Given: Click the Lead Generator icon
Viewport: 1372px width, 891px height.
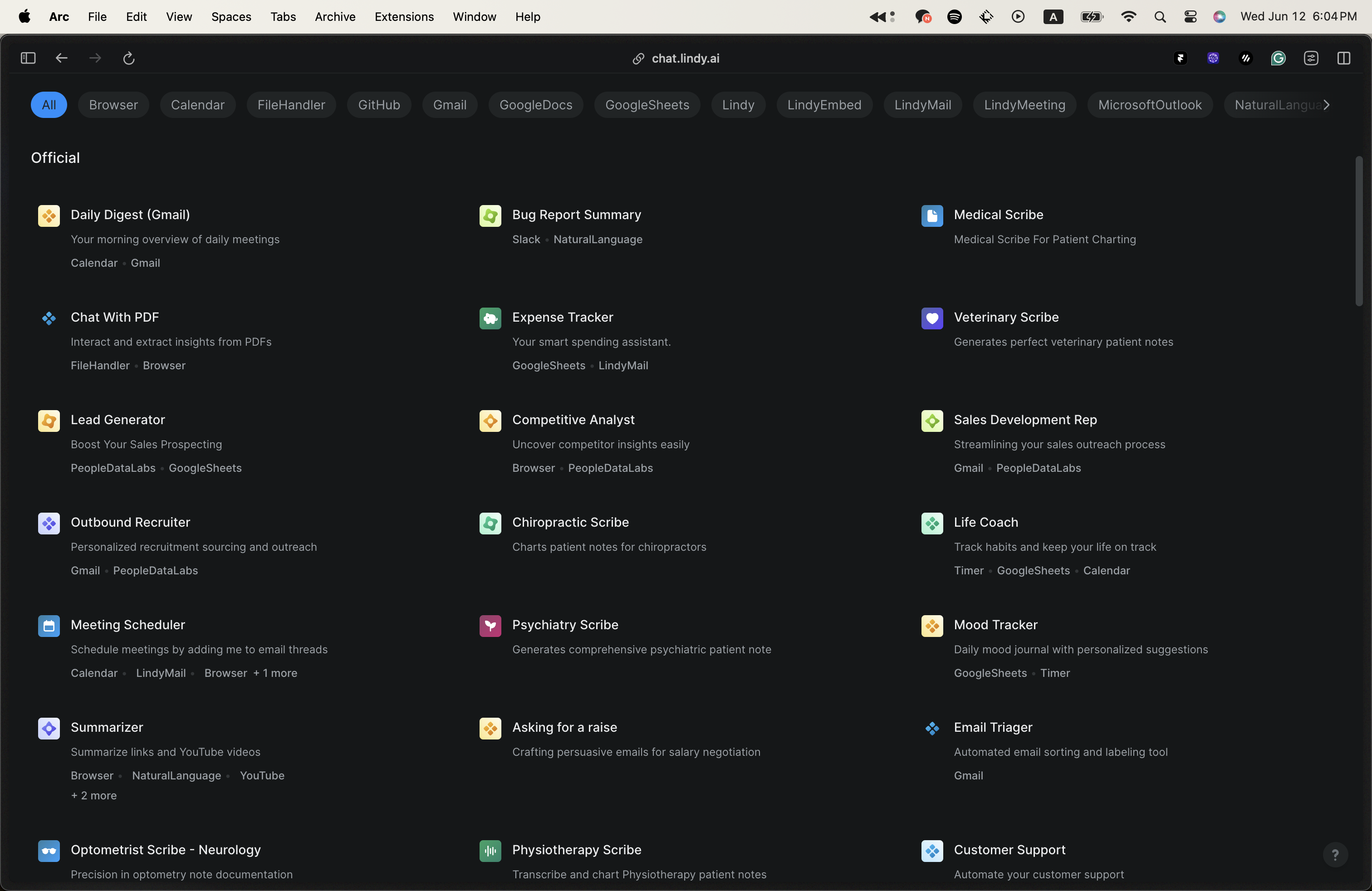Looking at the screenshot, I should click(49, 421).
